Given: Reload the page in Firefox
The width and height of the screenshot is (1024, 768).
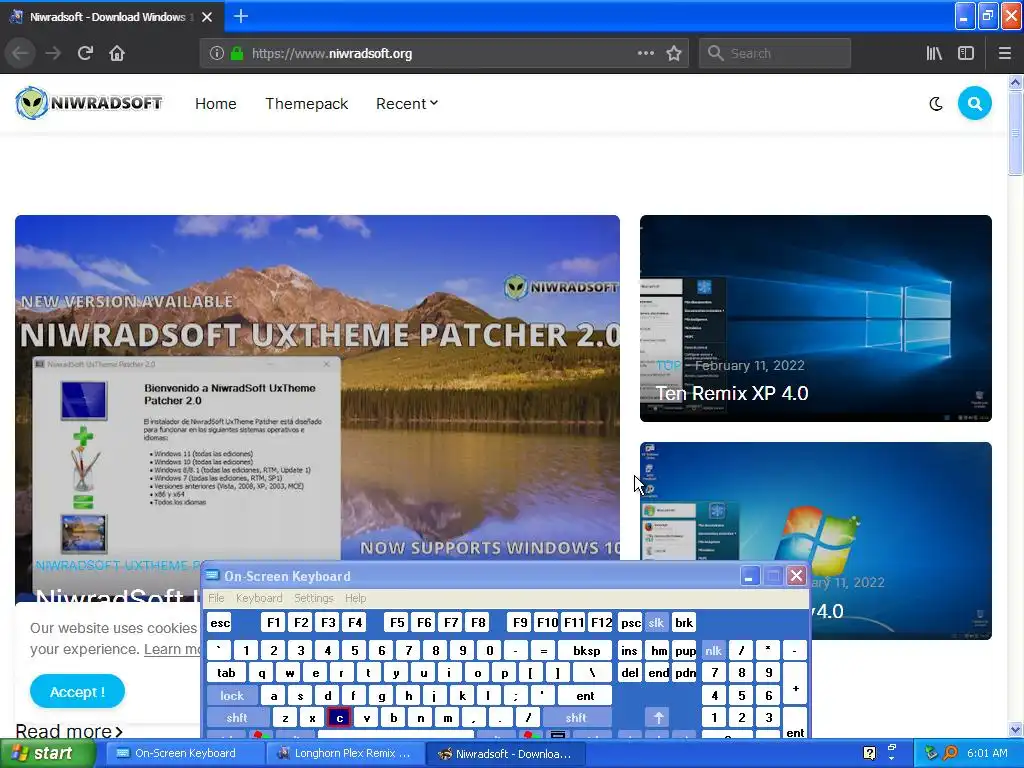Looking at the screenshot, I should [x=85, y=53].
